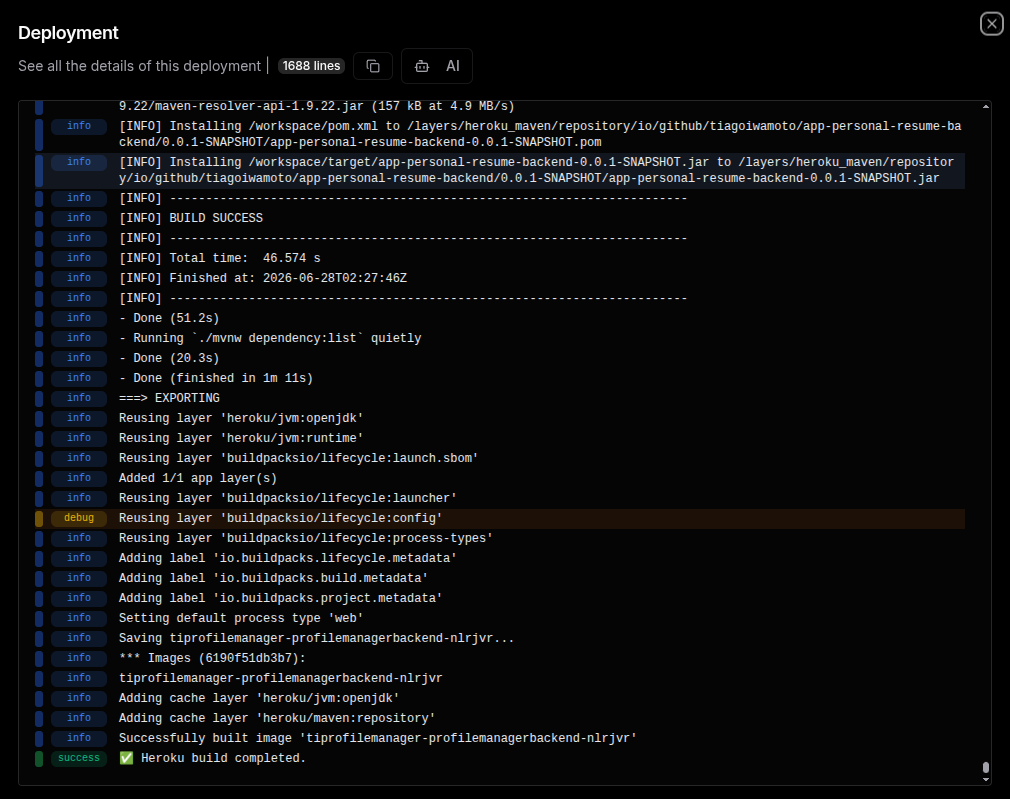1010x799 pixels.
Task: Select the 'lifecycle:process-types' log line
Action: point(499,538)
